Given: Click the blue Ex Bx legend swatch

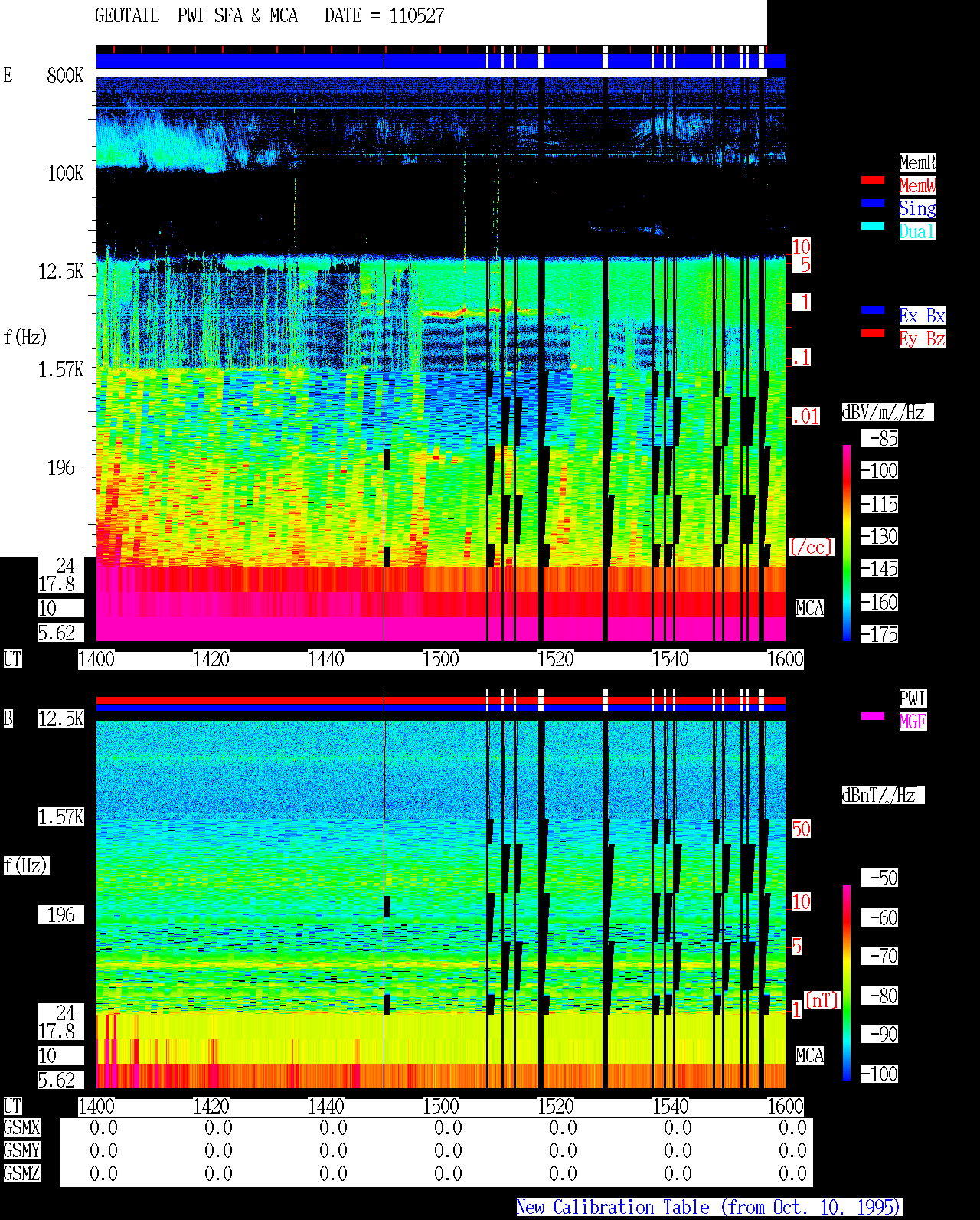Looking at the screenshot, I should click(x=873, y=310).
